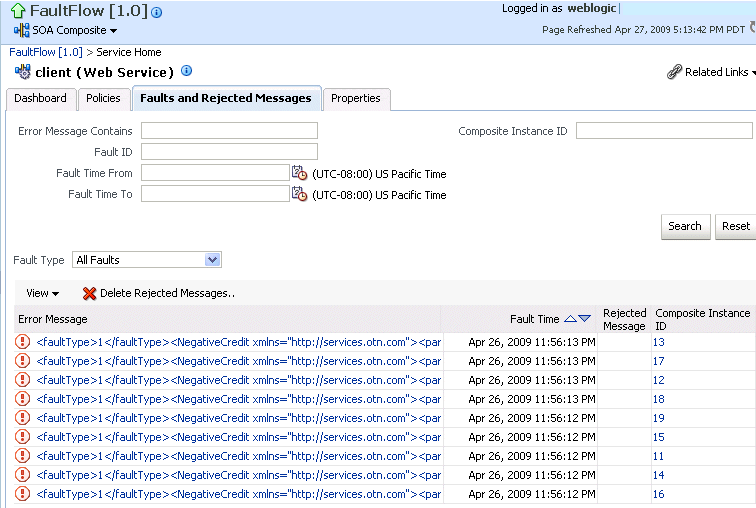Open the fault message link for instance 13
756x508 pixels.
coord(239,342)
